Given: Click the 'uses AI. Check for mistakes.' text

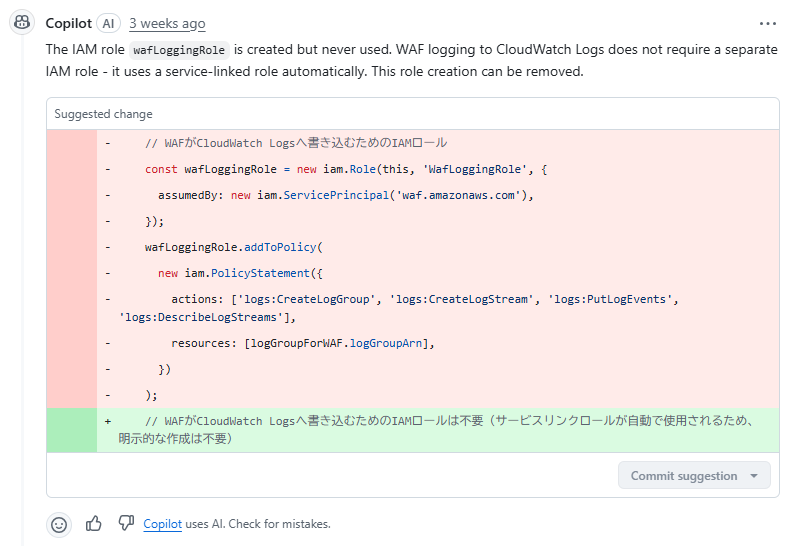Looking at the screenshot, I should [258, 524].
